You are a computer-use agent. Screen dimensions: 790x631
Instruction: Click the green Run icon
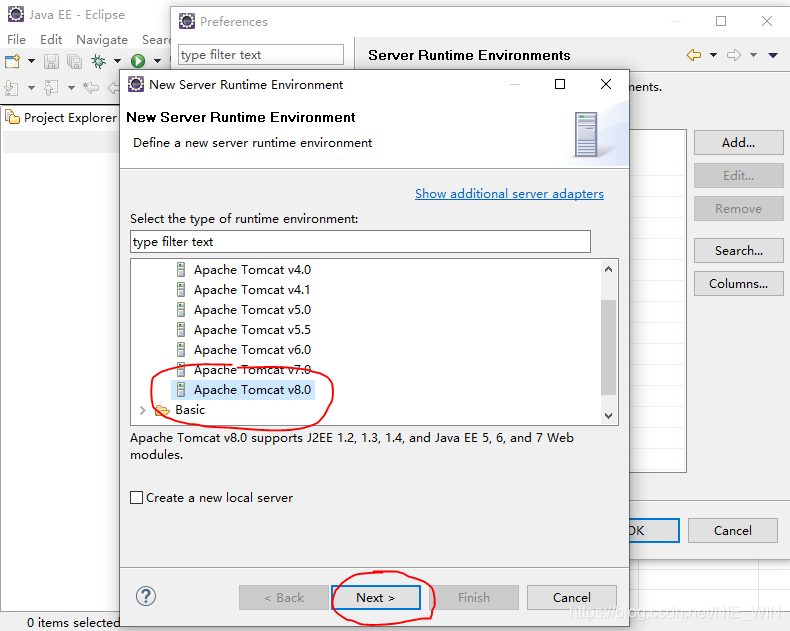click(138, 61)
